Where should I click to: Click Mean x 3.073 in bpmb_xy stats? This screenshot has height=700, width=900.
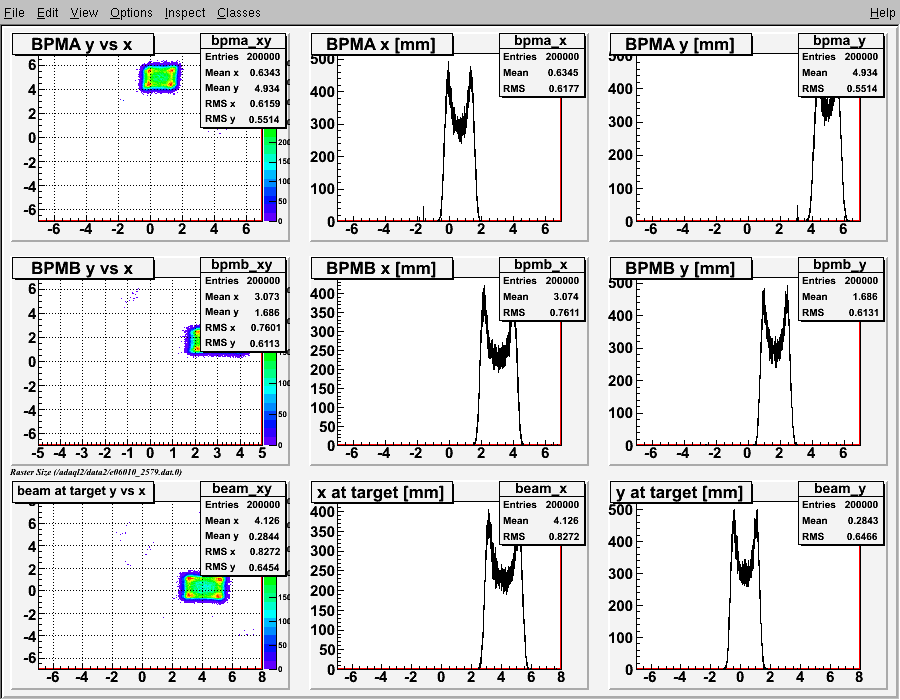tap(243, 297)
